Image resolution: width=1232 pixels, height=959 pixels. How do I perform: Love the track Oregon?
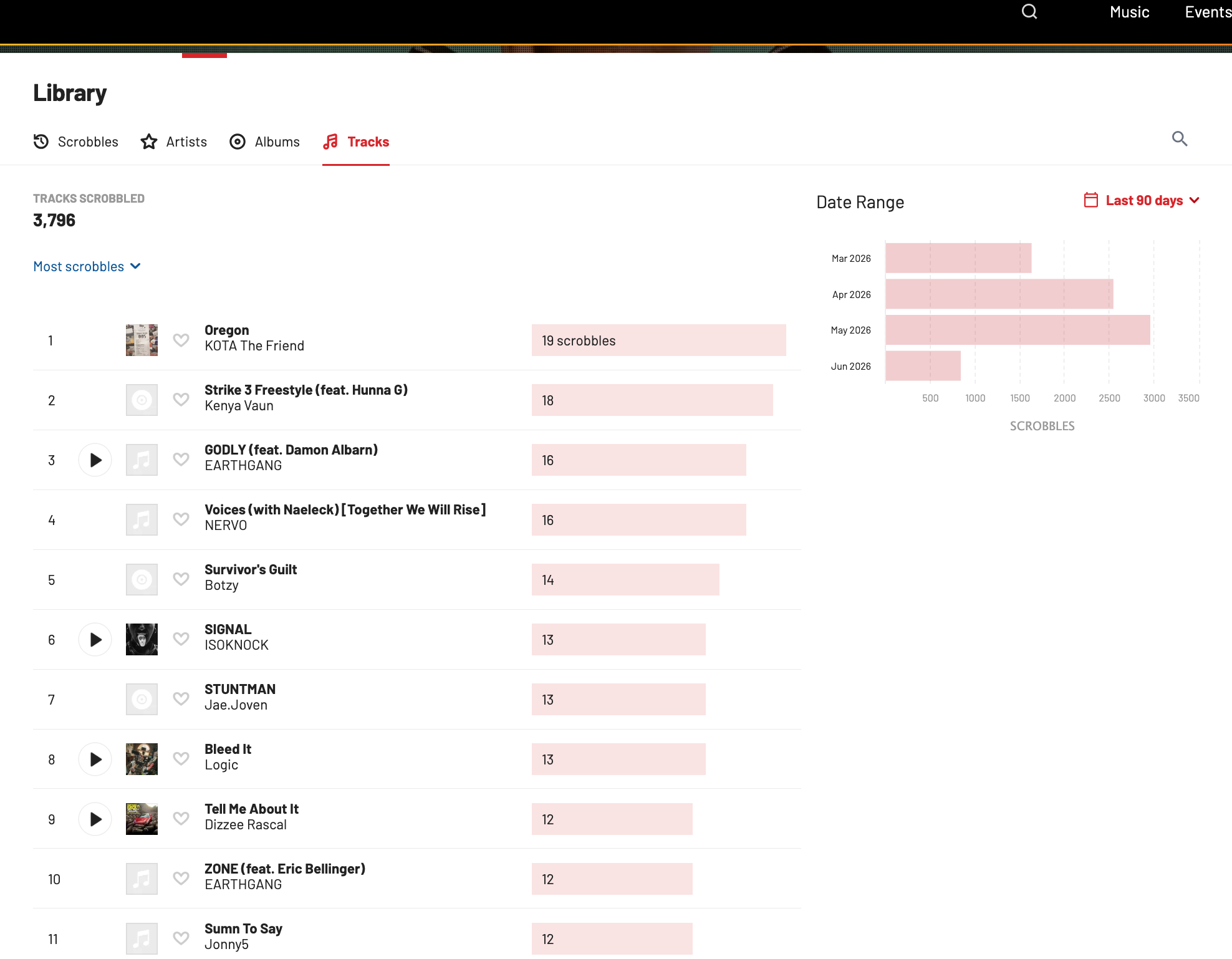(181, 340)
